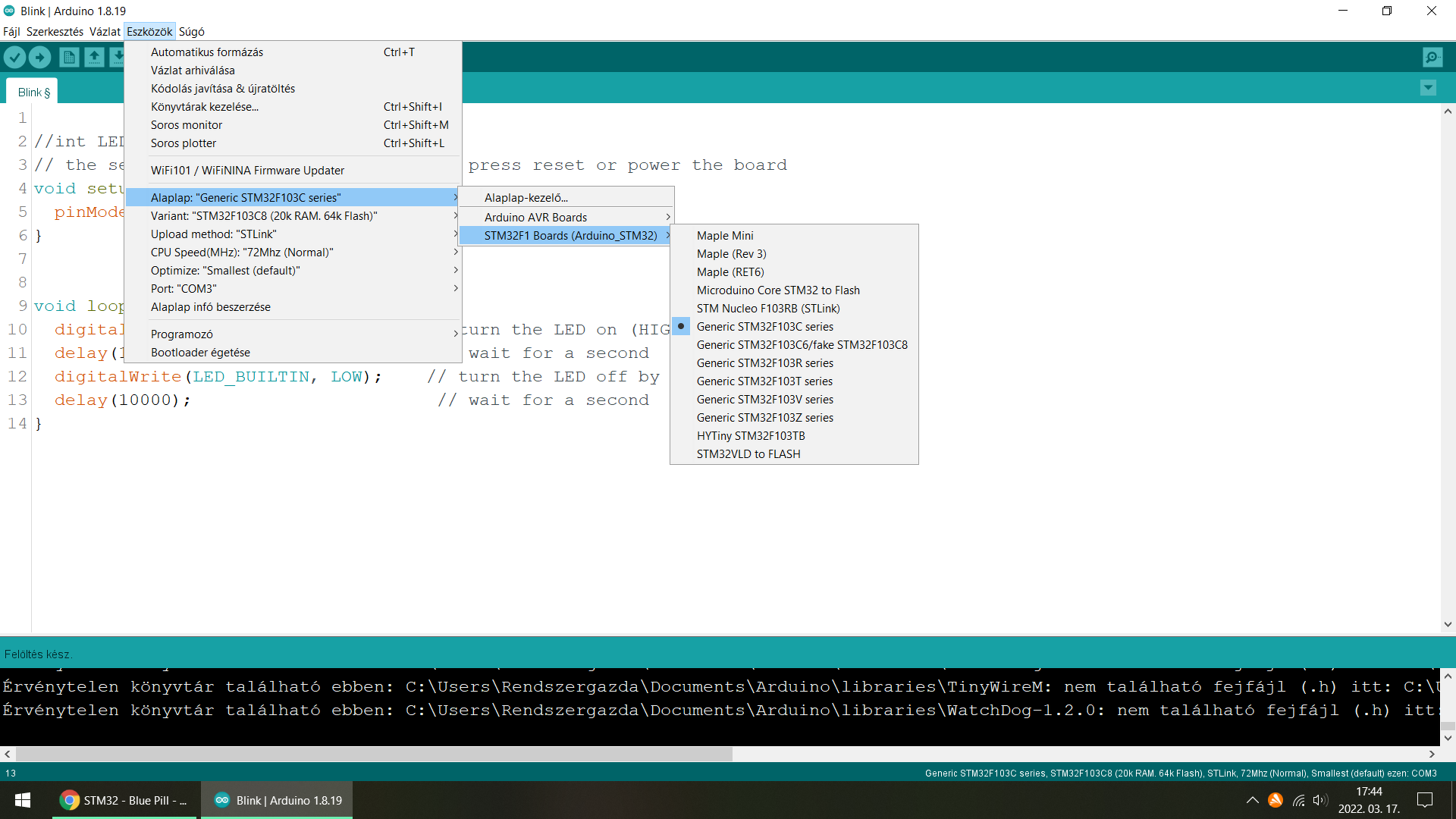Viewport: 1456px width, 819px height.
Task: Select Generic STM32F103R series board
Action: [x=794, y=363]
